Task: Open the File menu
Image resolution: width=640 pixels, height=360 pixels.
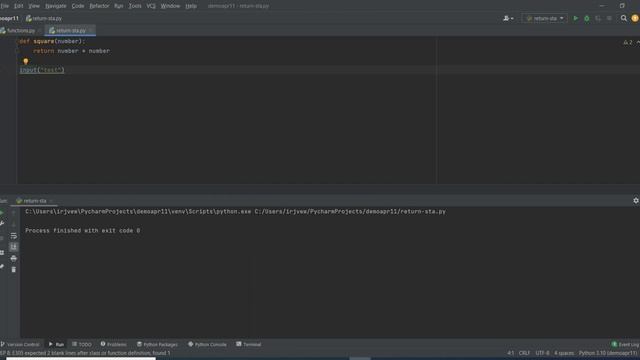Action: click(4, 6)
